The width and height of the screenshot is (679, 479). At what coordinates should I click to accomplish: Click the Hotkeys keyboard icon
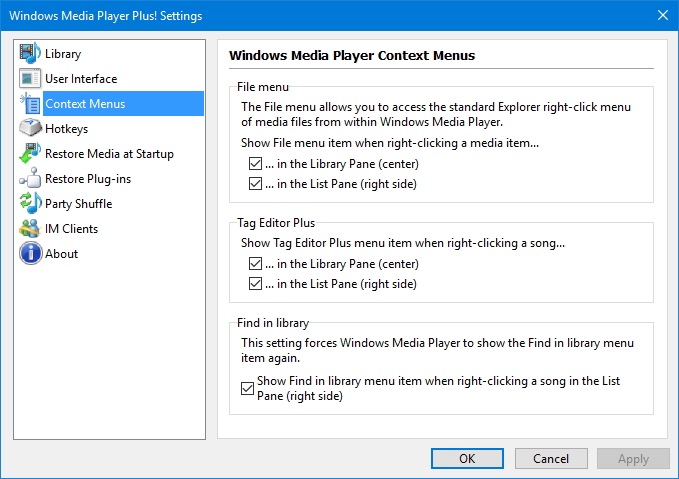coord(30,129)
